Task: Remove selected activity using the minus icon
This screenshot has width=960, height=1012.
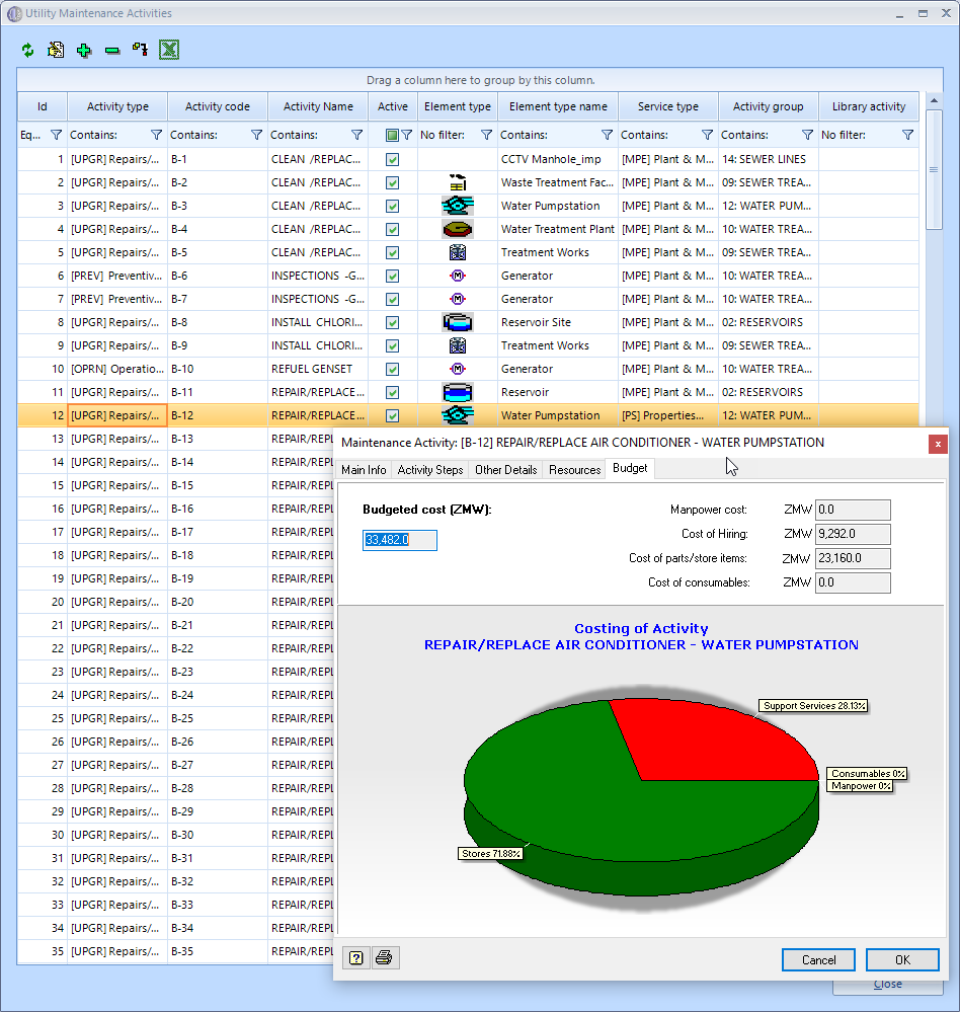Action: click(x=112, y=49)
